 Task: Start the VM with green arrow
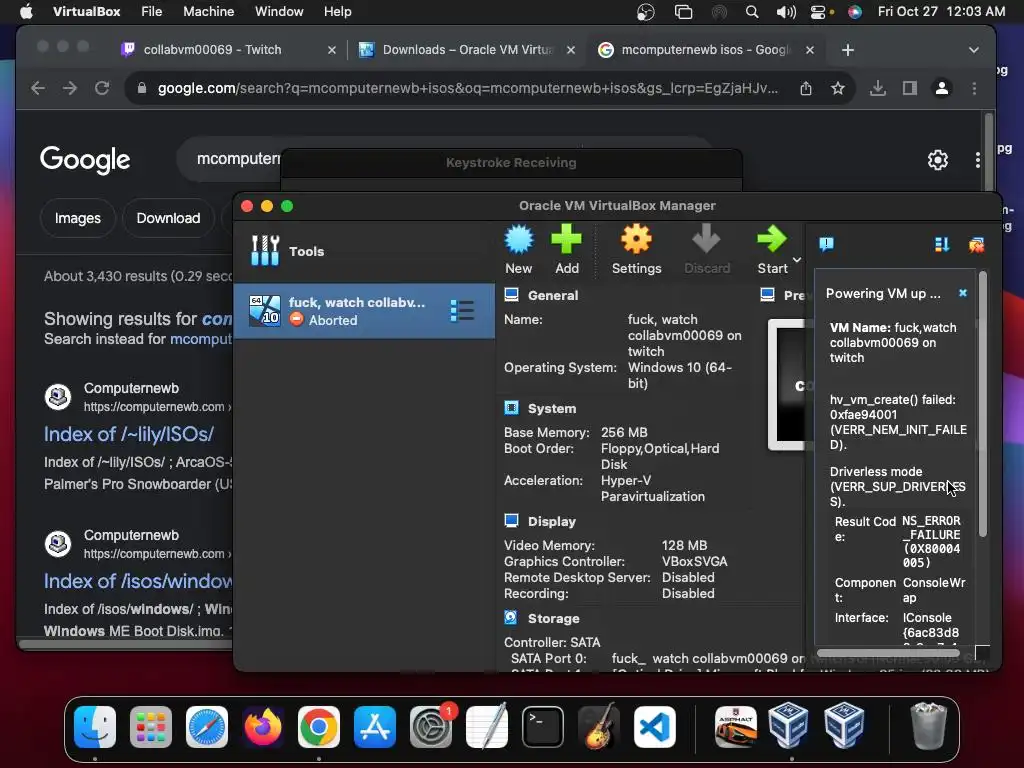772,249
